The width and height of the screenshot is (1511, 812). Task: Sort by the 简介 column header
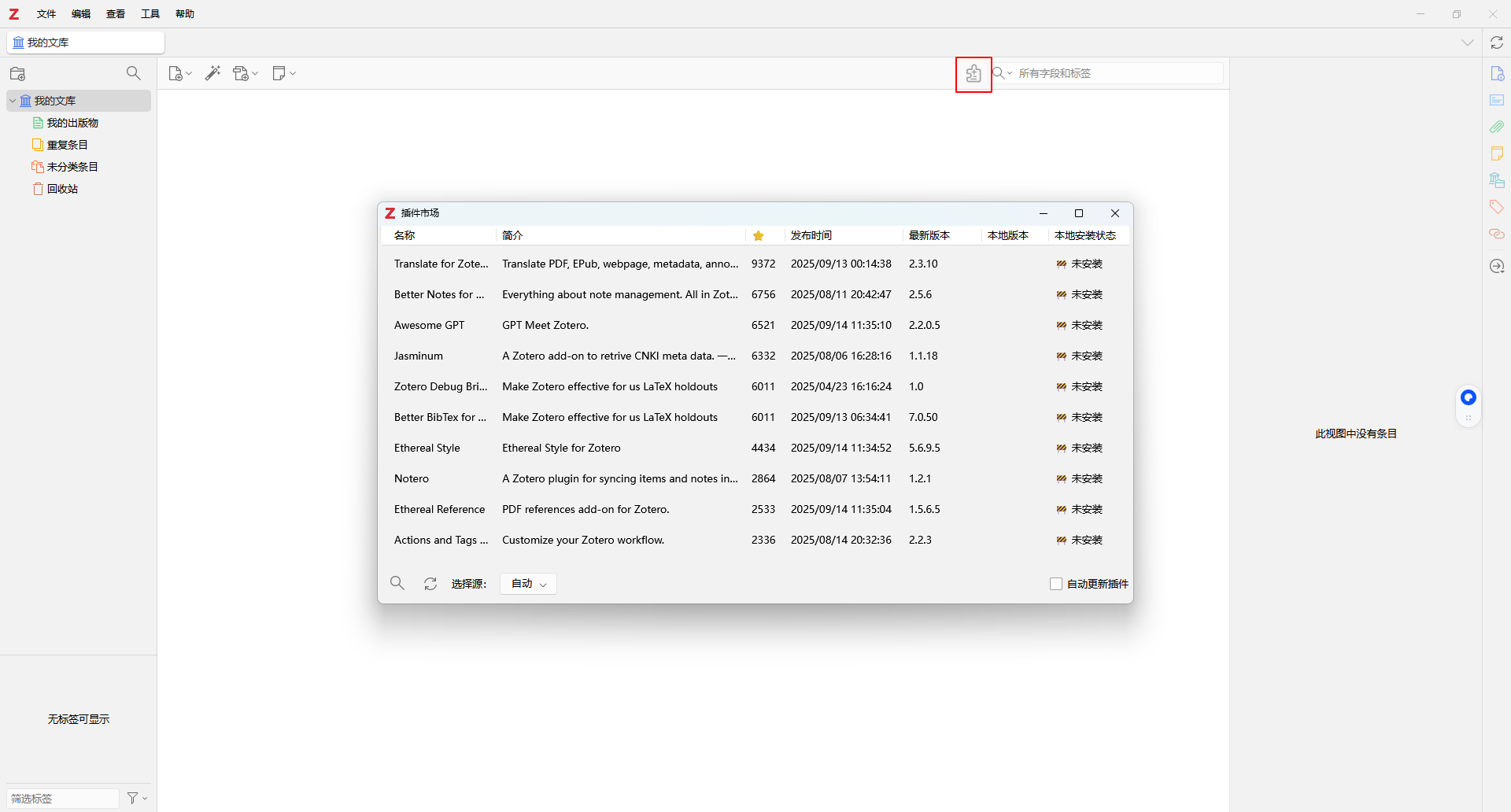(x=620, y=235)
